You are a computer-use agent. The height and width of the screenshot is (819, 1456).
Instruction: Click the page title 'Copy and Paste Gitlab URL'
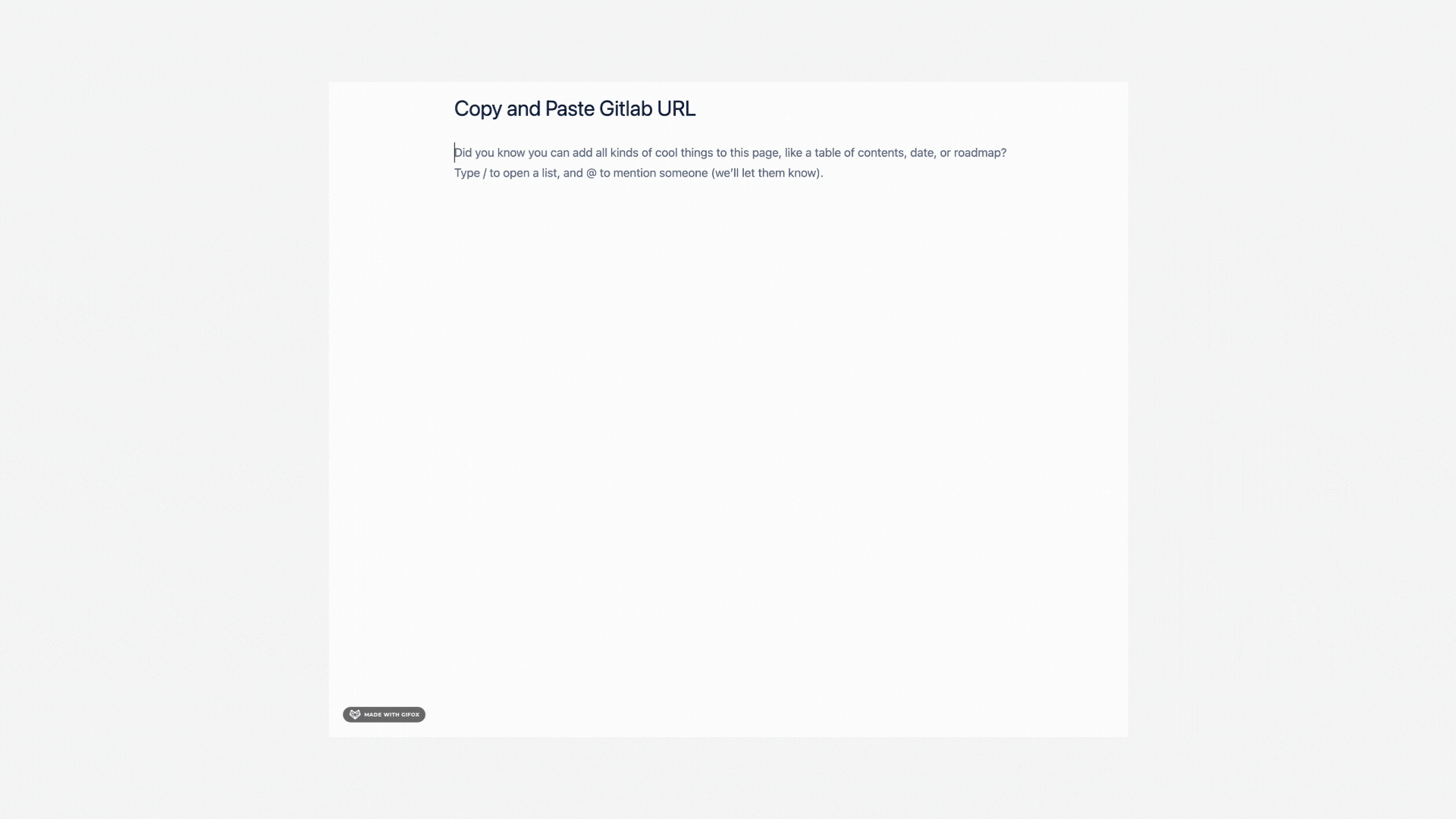(x=575, y=108)
